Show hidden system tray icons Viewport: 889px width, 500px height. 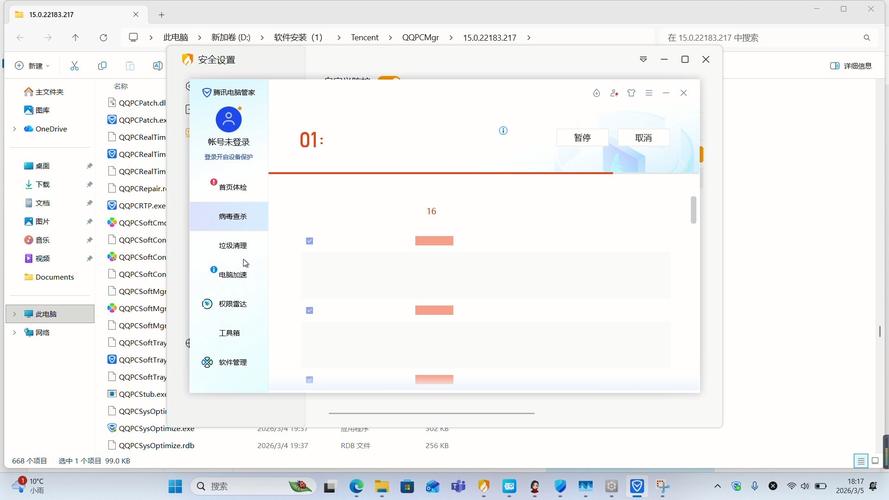pyautogui.click(x=717, y=486)
